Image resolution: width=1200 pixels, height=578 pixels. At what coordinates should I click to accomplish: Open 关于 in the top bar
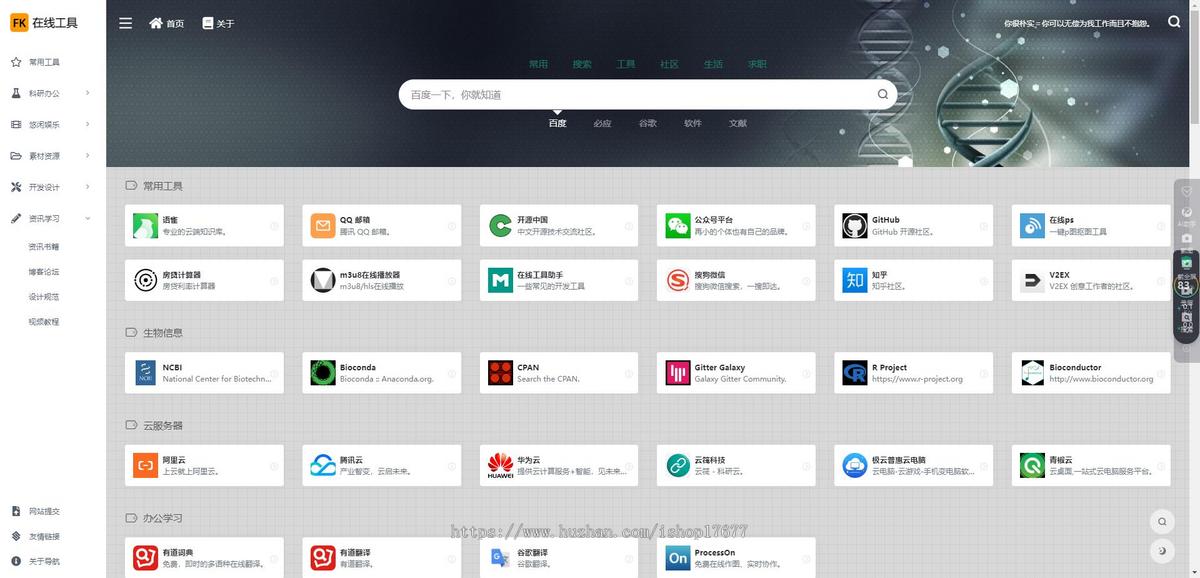[x=218, y=23]
